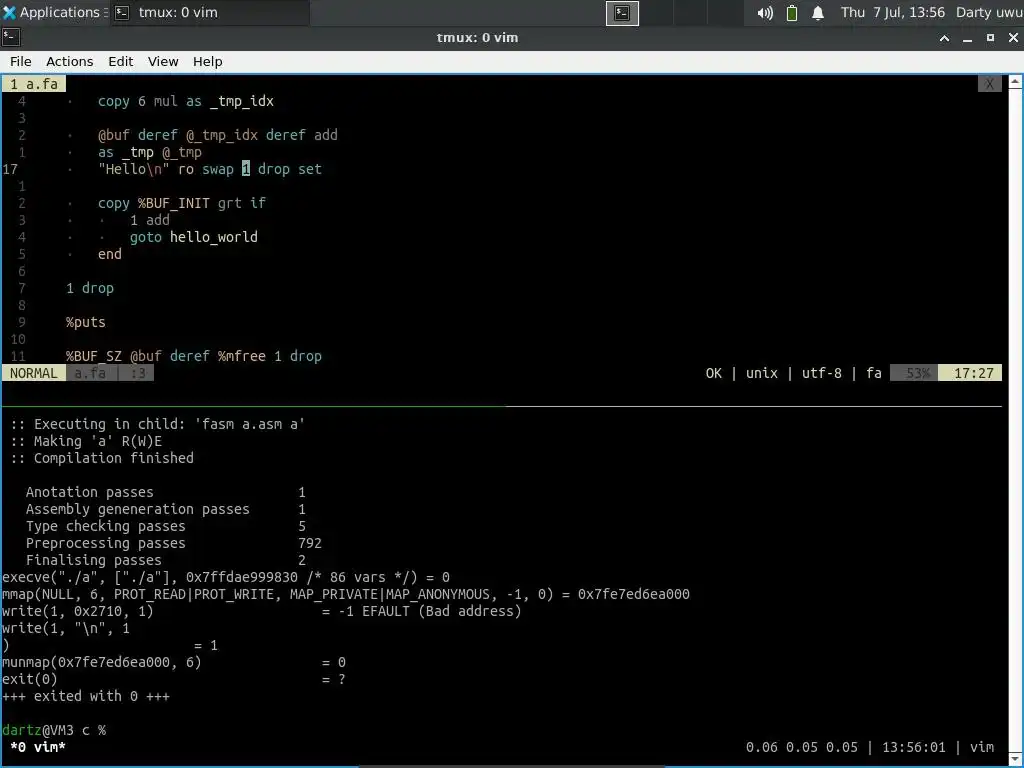Click the a.fa filename in statusline

[90, 373]
